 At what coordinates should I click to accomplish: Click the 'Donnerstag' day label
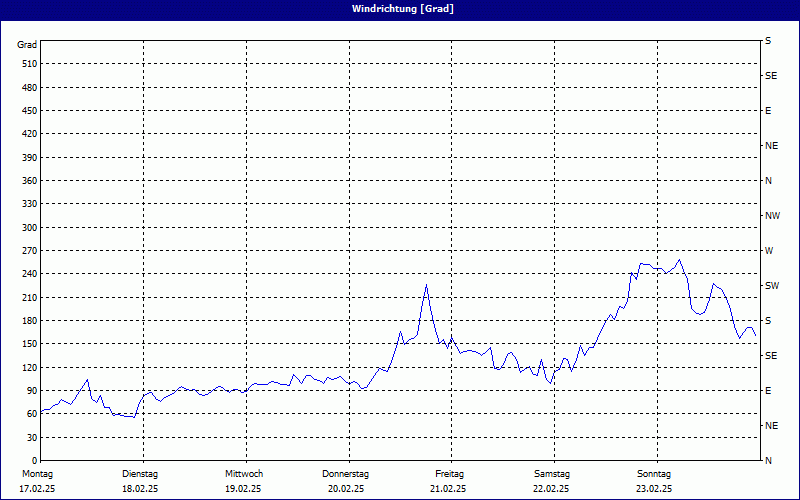point(346,474)
